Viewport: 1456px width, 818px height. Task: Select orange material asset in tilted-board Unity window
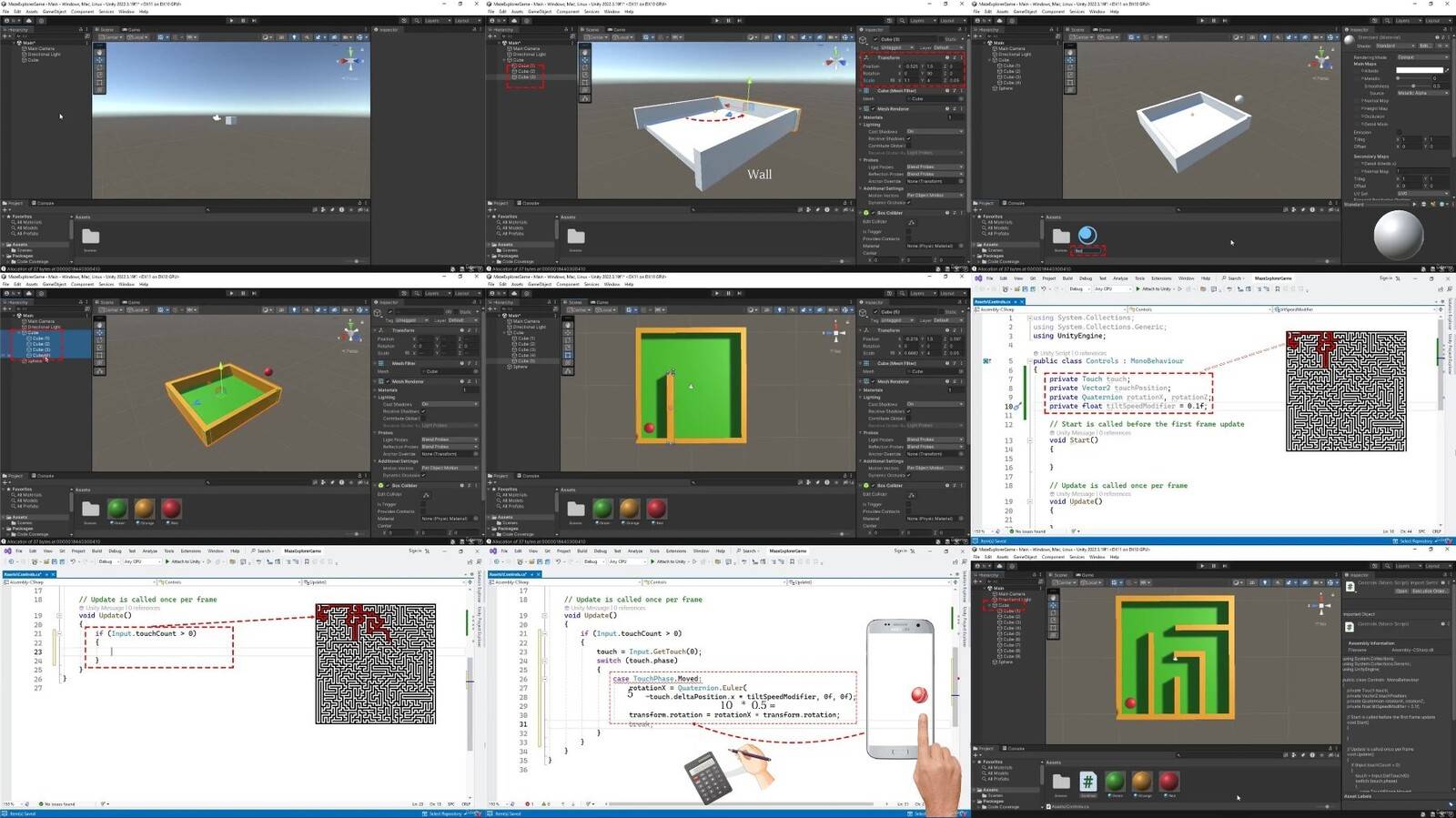coord(145,509)
